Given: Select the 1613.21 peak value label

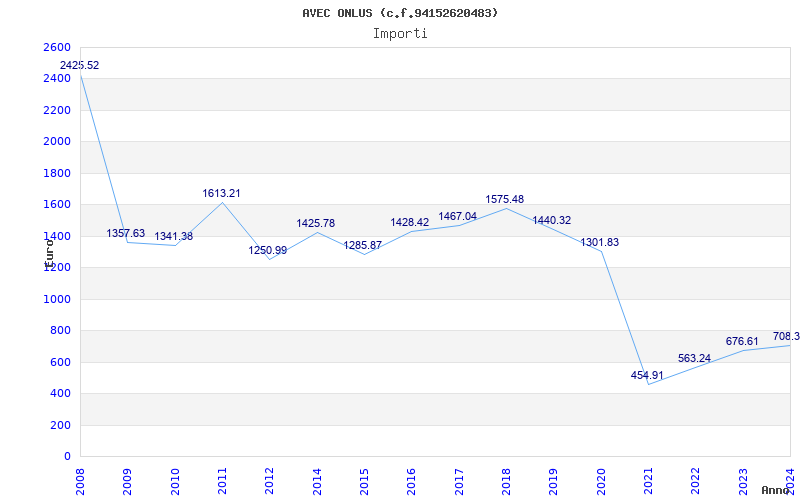Looking at the screenshot, I should (221, 193).
